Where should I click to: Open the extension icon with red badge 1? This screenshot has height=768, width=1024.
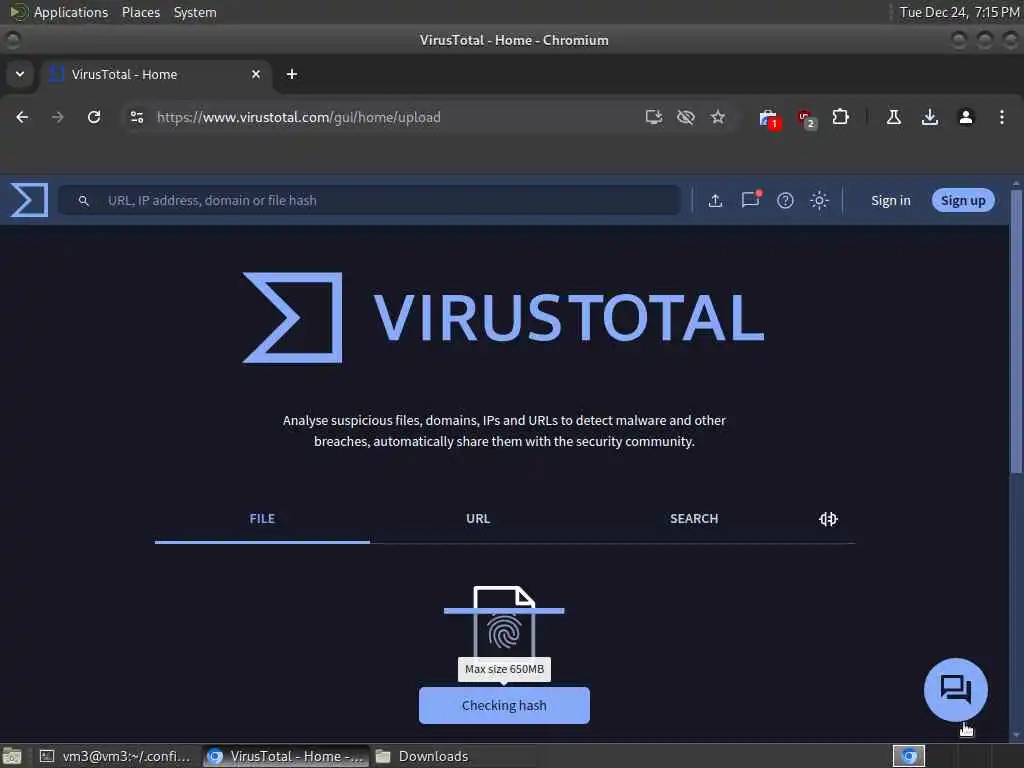click(x=770, y=119)
